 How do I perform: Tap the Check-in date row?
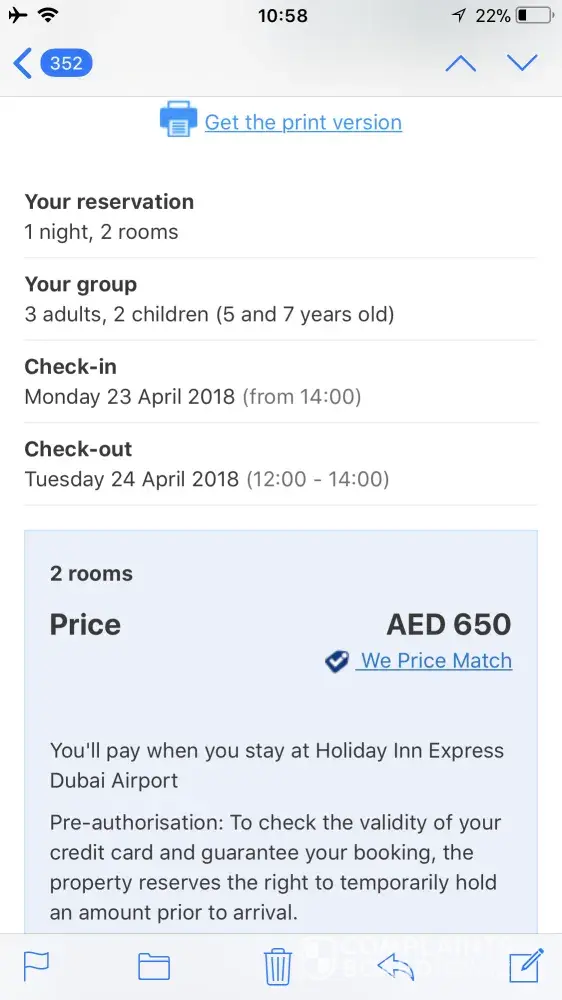281,381
